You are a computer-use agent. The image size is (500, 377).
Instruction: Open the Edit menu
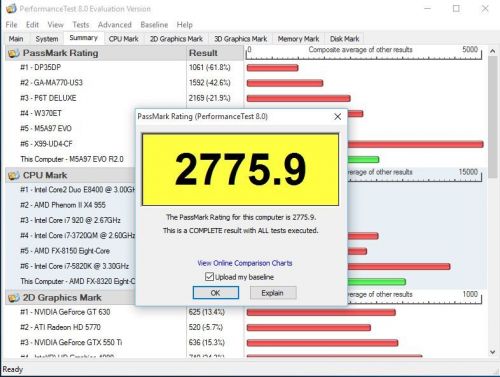pos(32,25)
